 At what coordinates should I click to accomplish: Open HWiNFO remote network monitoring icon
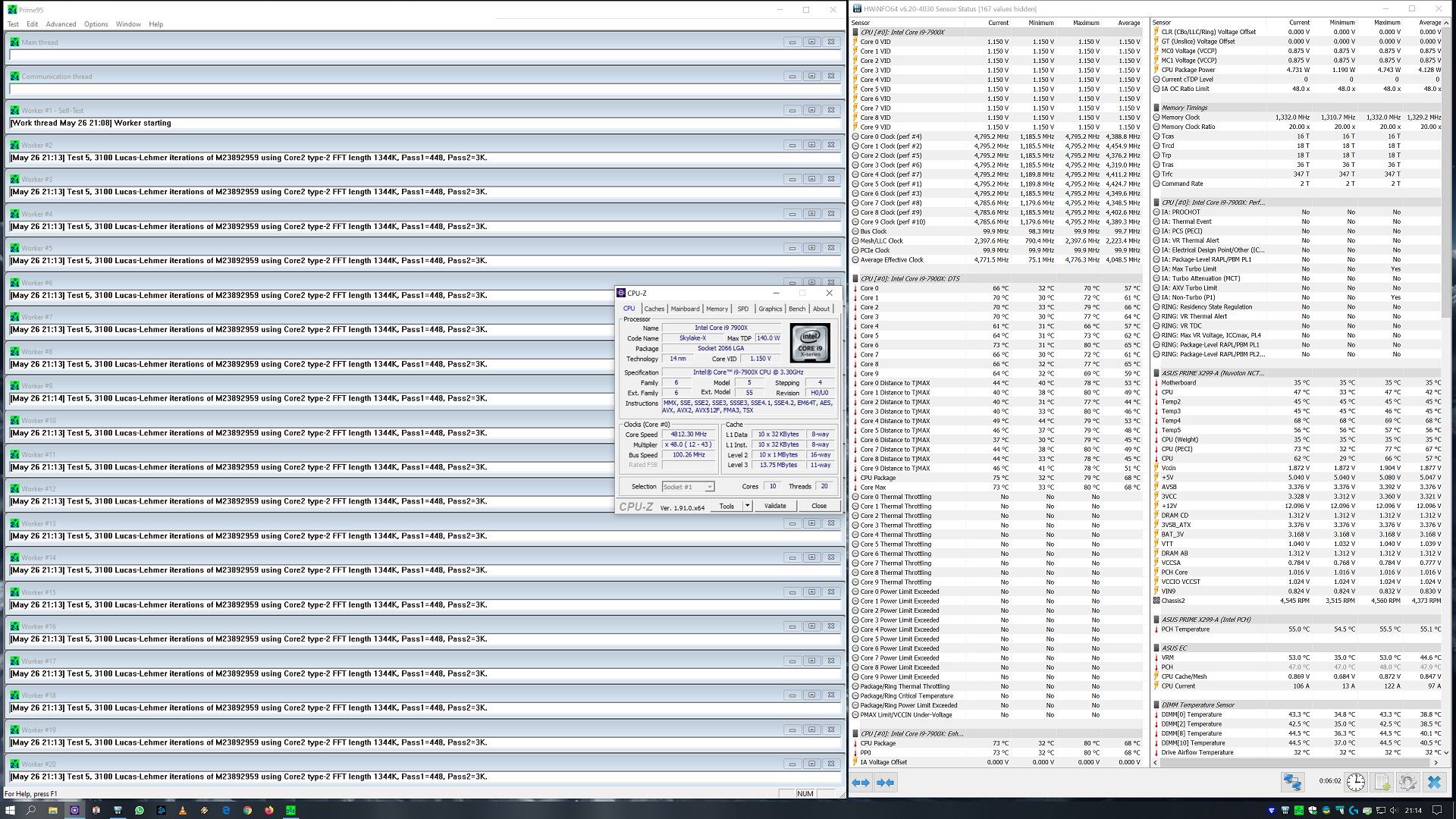click(1292, 782)
